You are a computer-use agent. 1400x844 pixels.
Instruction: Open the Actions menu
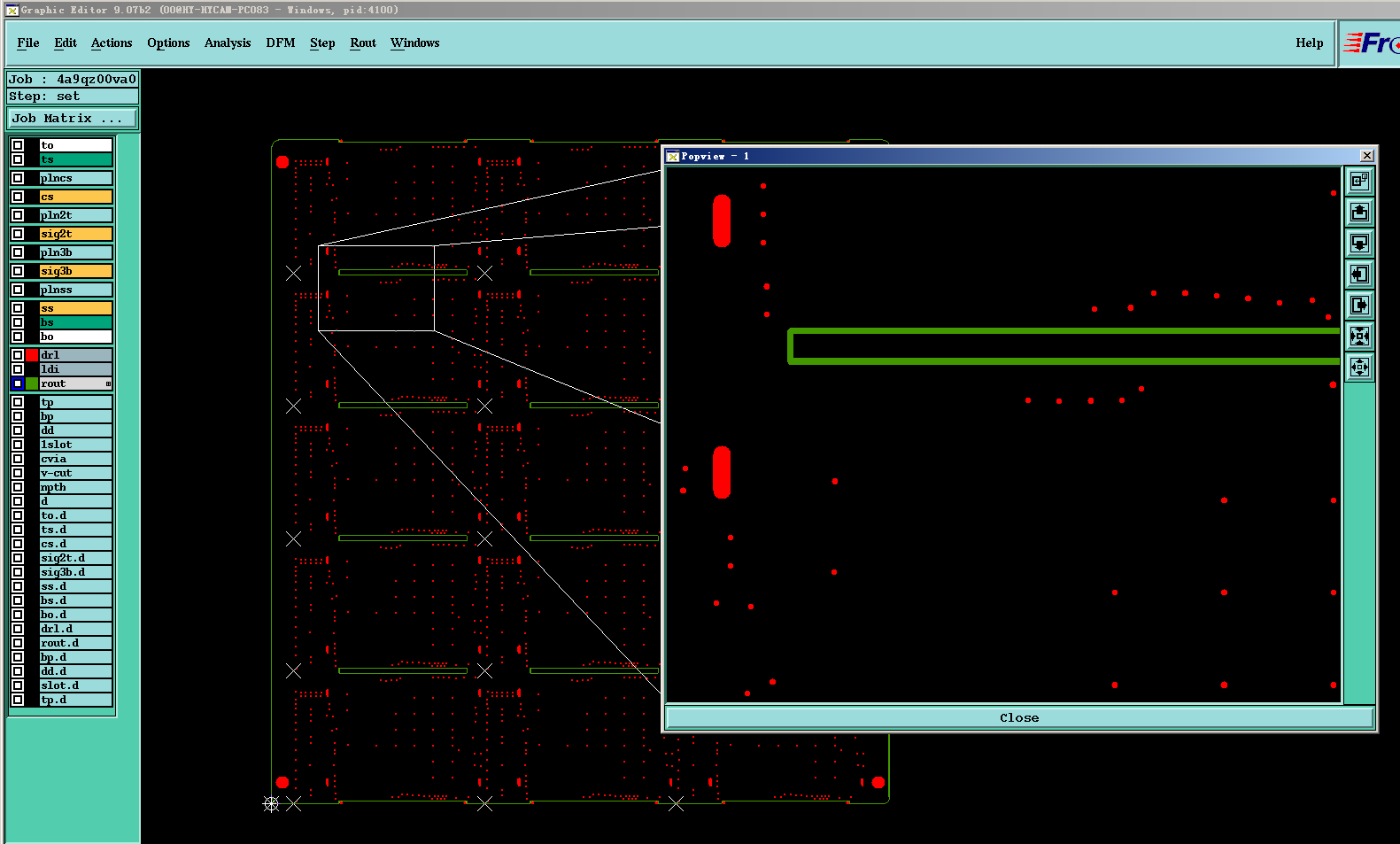coord(112,43)
